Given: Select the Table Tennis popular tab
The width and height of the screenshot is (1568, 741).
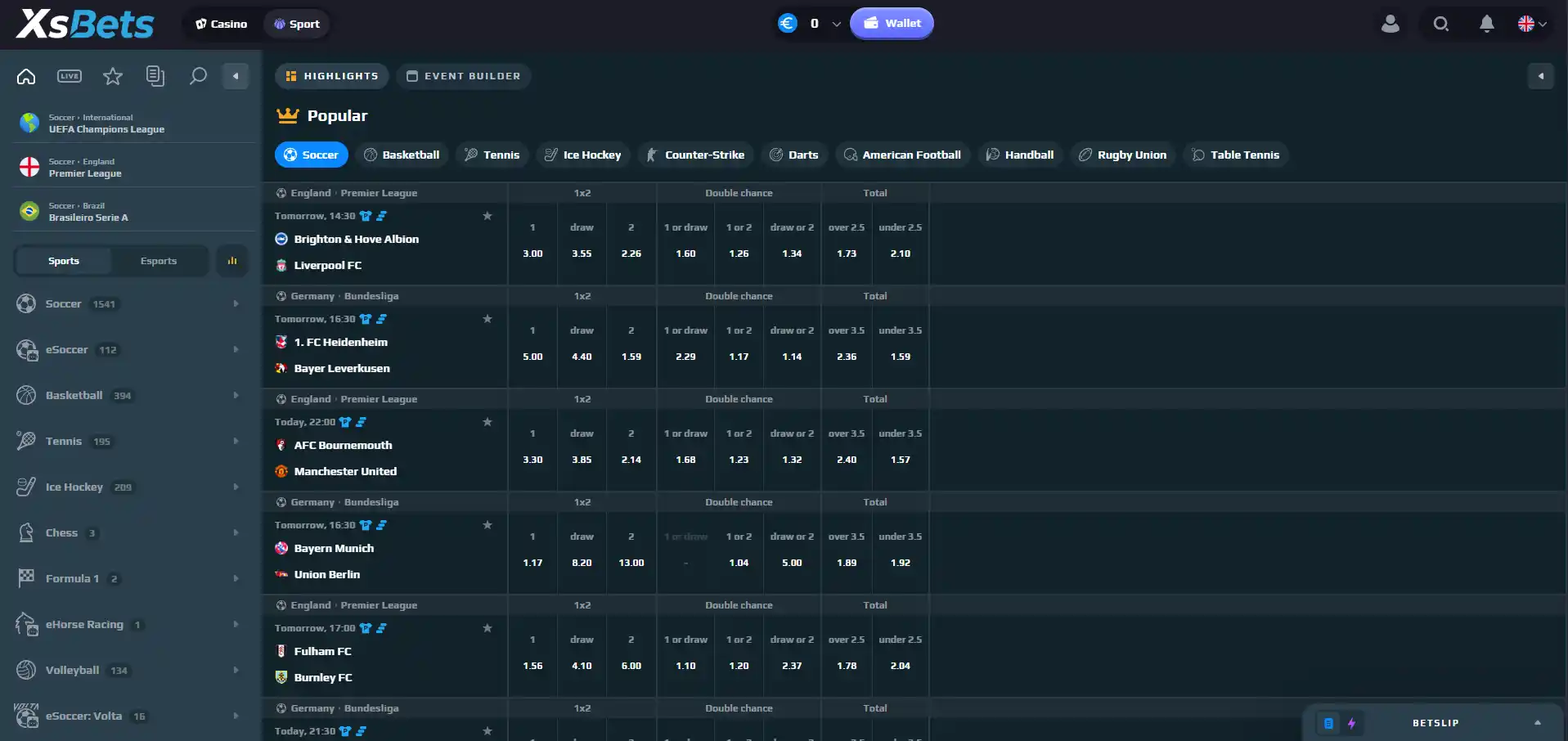Looking at the screenshot, I should (1236, 155).
